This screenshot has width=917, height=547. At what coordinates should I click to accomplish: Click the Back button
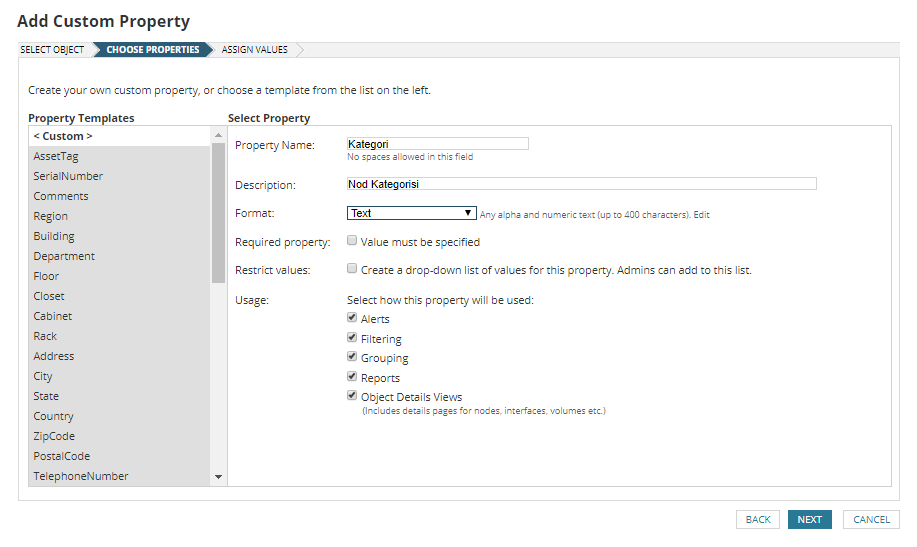(x=758, y=520)
